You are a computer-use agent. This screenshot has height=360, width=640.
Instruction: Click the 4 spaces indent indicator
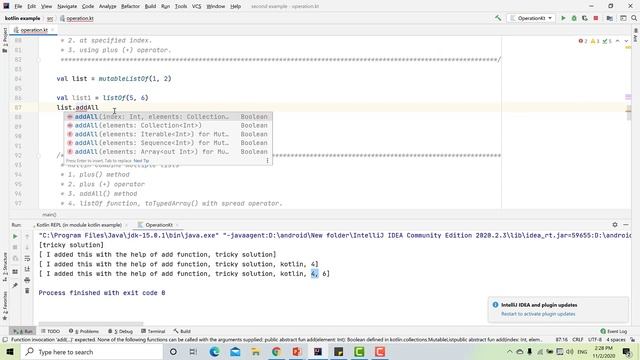(615, 340)
